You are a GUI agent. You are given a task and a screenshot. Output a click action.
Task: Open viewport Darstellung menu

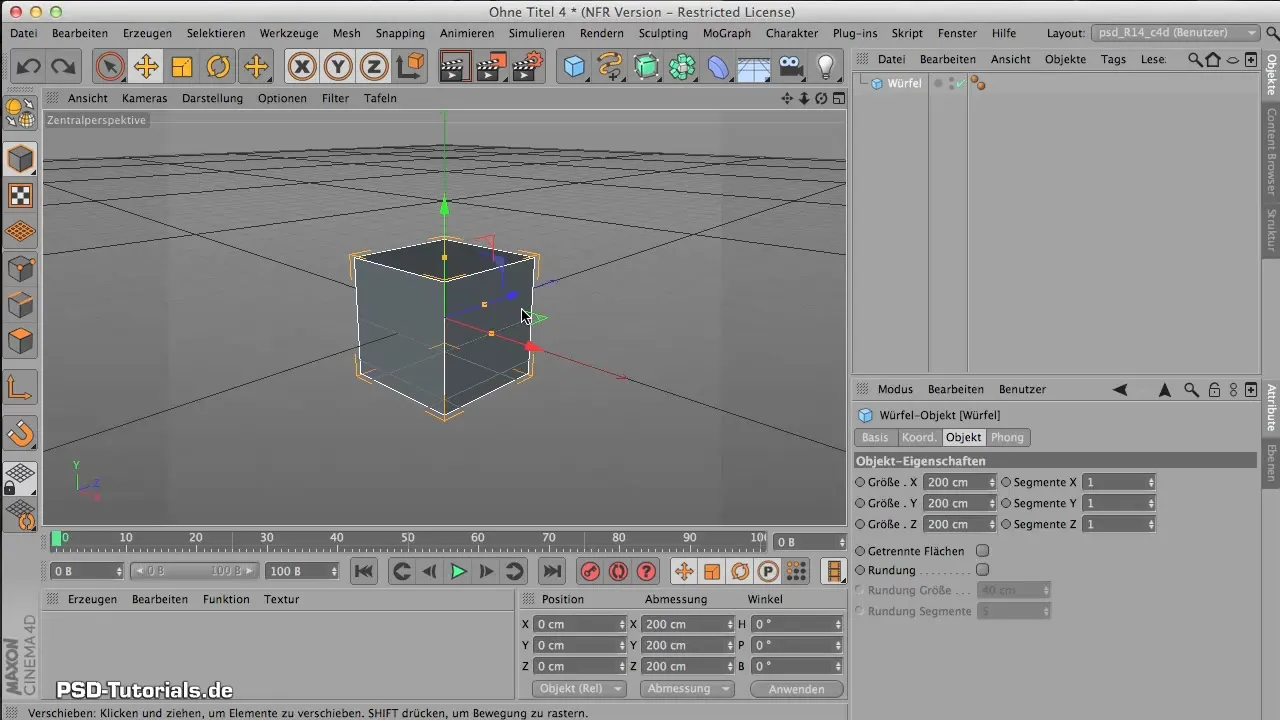click(x=212, y=98)
